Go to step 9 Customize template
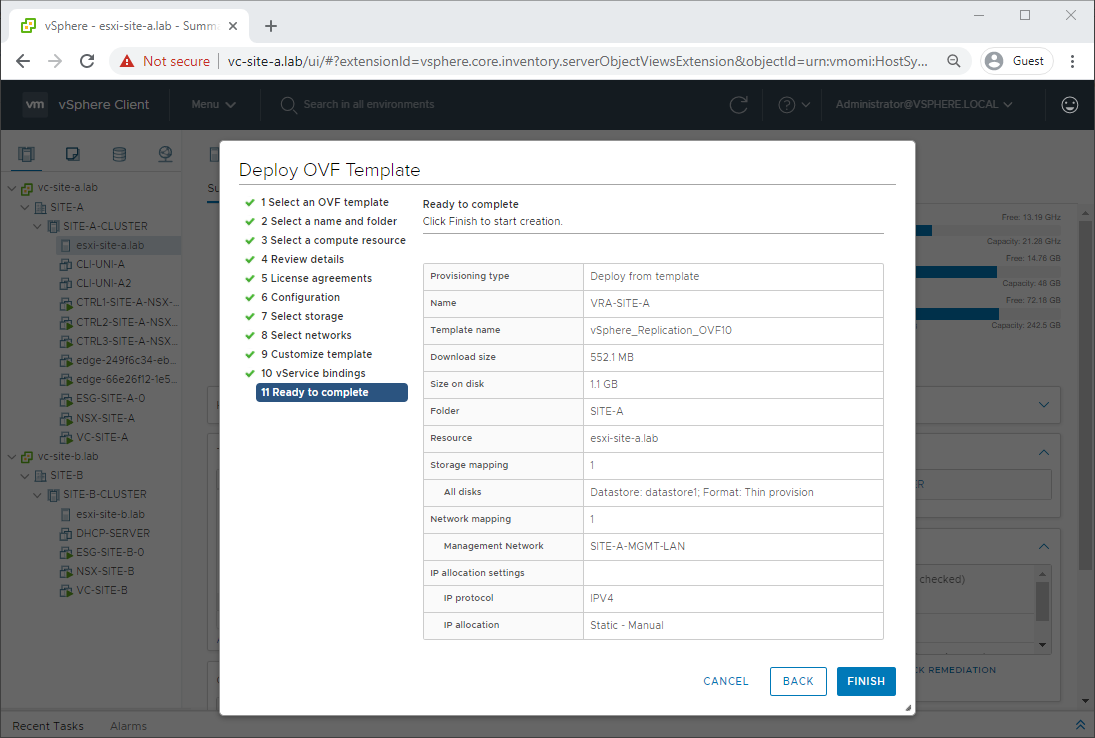Viewport: 1095px width, 738px height. [x=316, y=354]
